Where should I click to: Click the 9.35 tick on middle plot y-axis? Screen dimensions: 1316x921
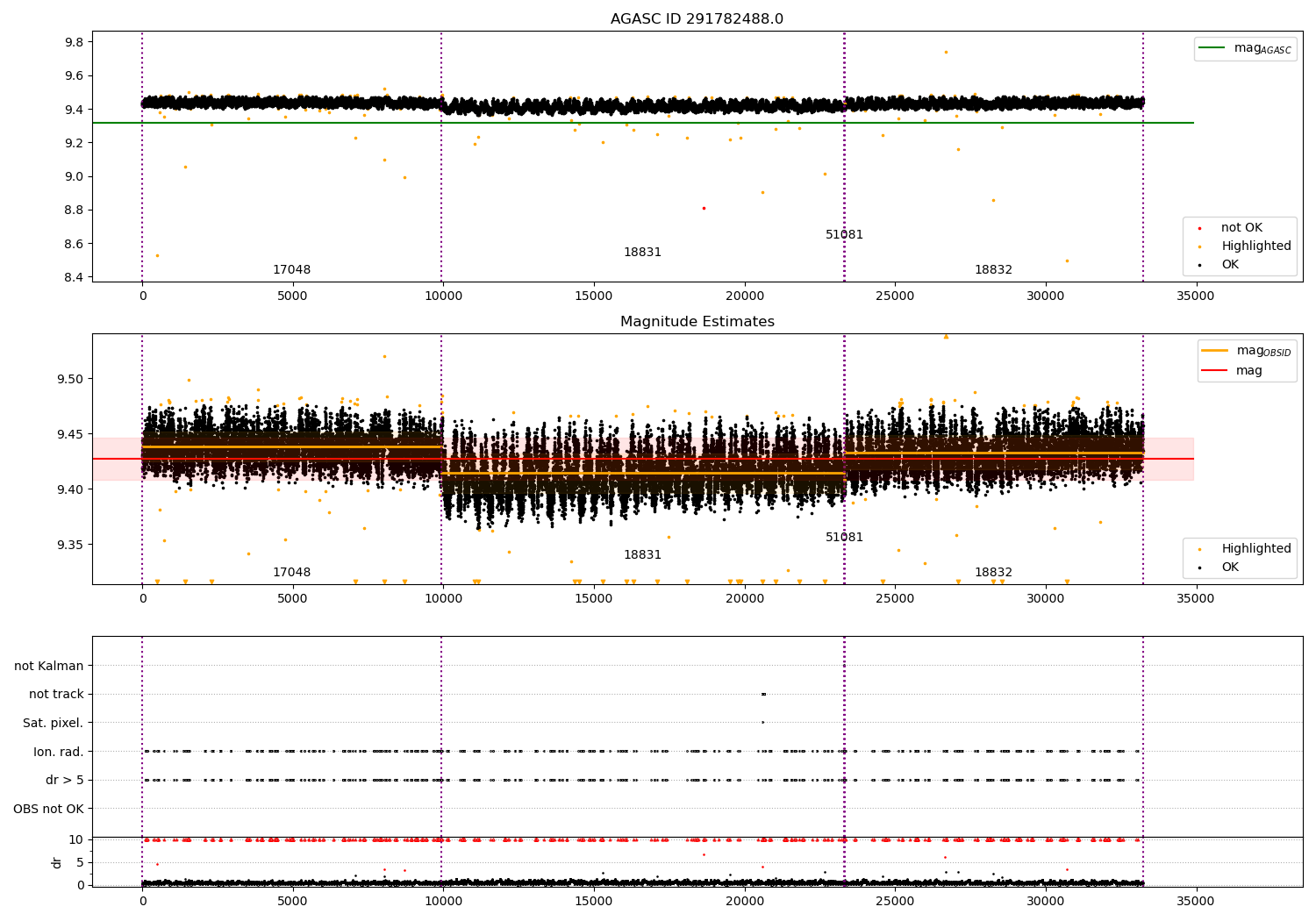pos(71,546)
